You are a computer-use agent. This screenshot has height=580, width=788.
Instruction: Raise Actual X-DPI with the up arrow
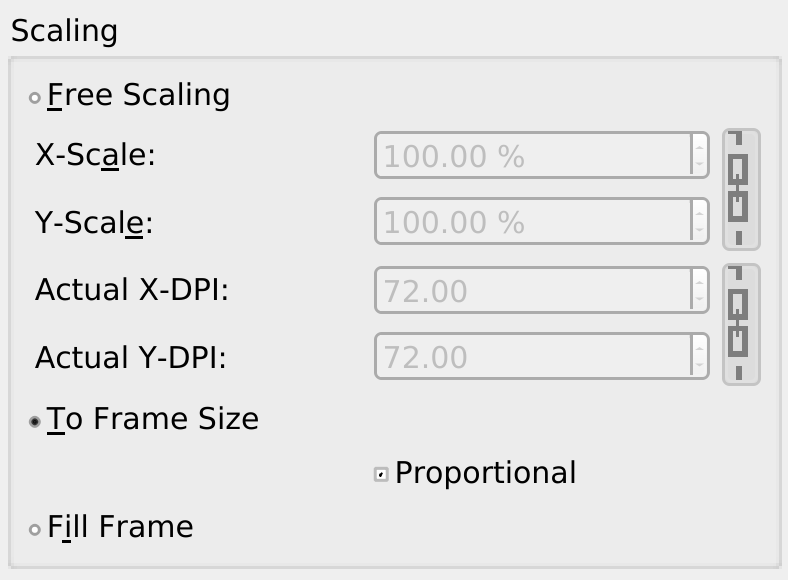coord(699,281)
